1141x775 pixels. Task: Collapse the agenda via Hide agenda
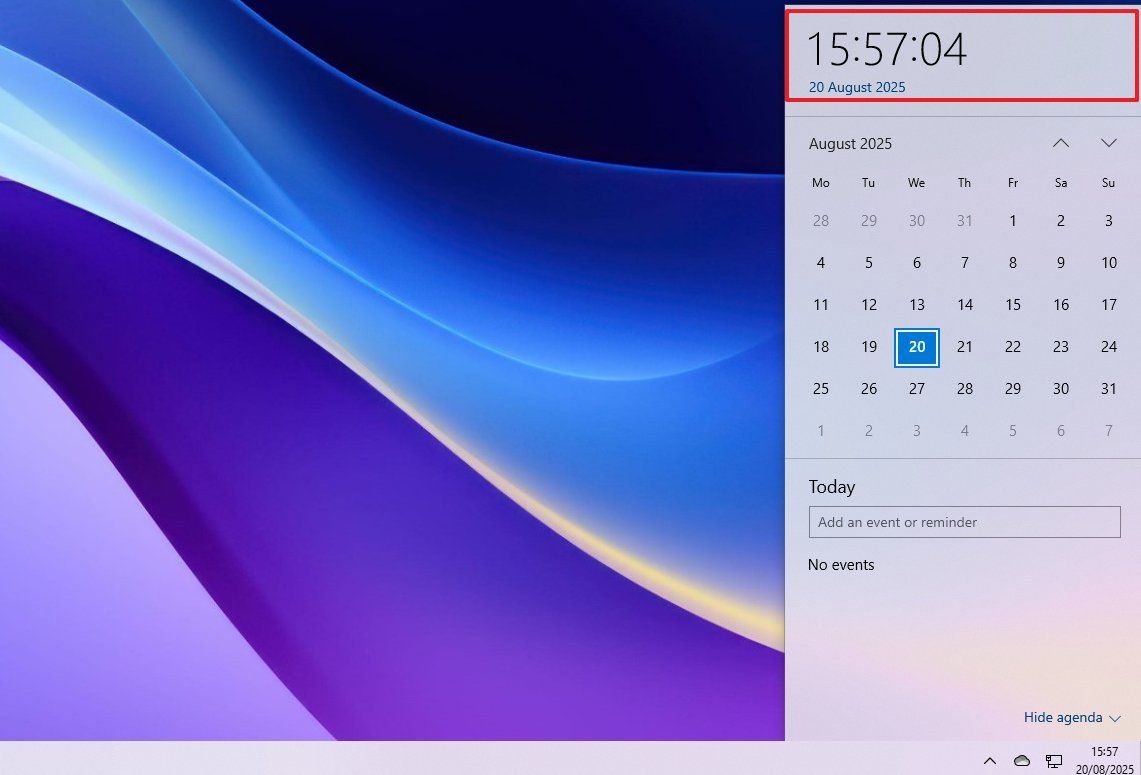(x=1063, y=717)
